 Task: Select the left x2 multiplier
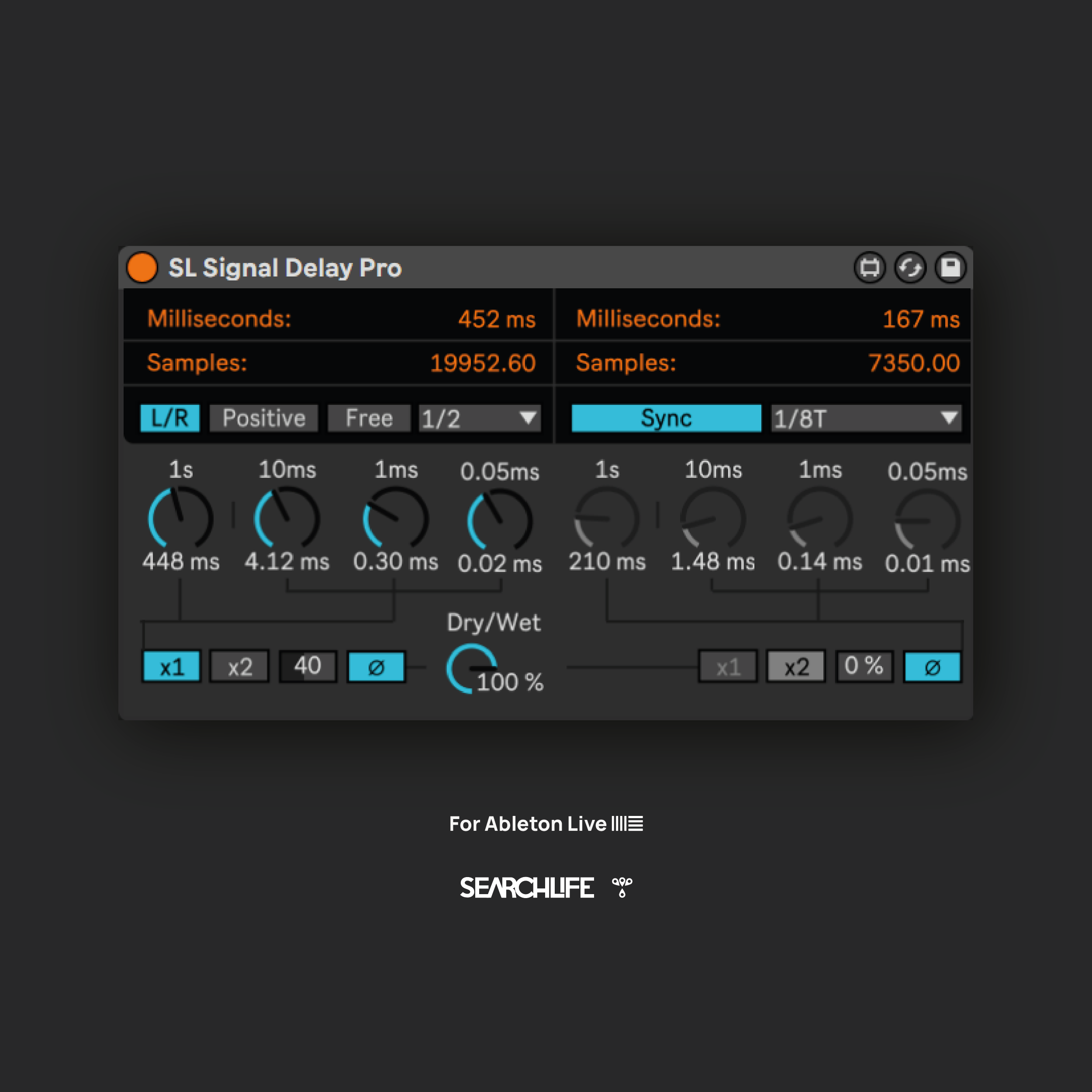(240, 667)
